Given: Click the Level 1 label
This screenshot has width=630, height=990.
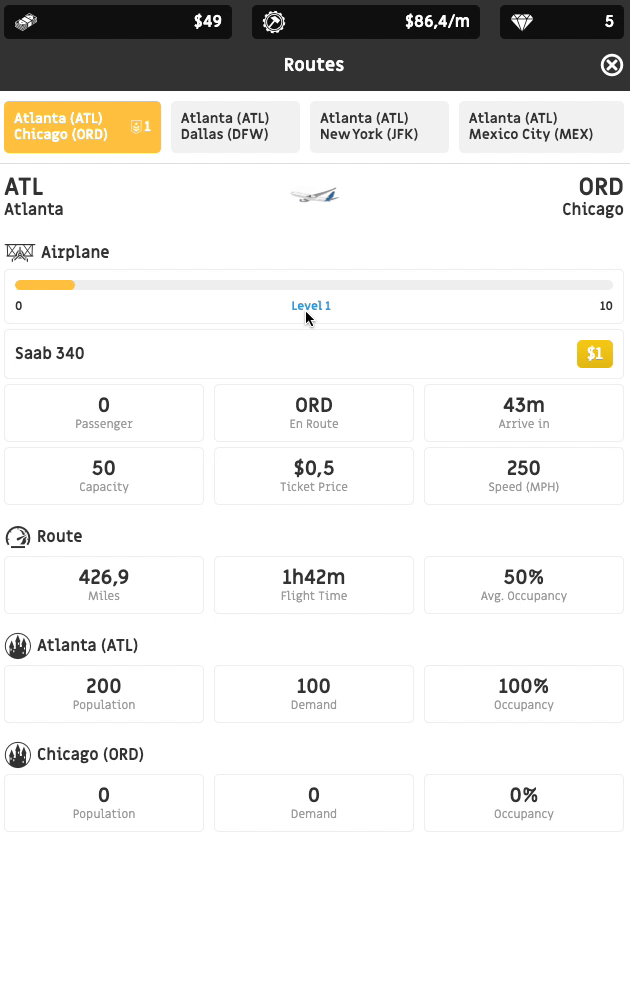Looking at the screenshot, I should pyautogui.click(x=311, y=306).
